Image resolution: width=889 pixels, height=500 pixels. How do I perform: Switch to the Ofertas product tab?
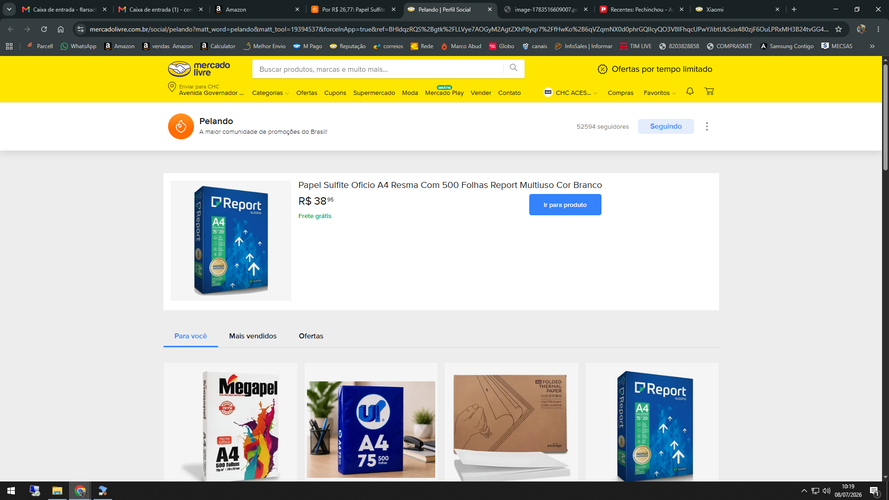311,336
